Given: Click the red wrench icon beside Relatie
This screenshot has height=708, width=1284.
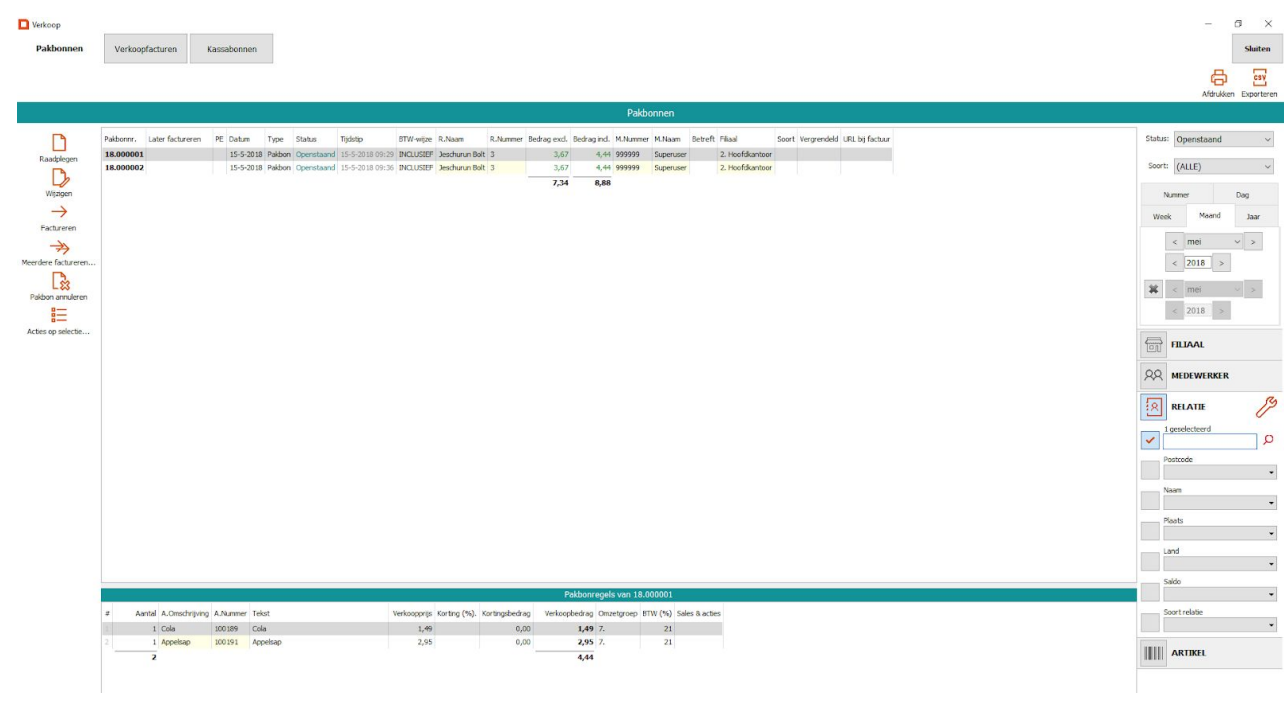Looking at the screenshot, I should [x=1265, y=406].
